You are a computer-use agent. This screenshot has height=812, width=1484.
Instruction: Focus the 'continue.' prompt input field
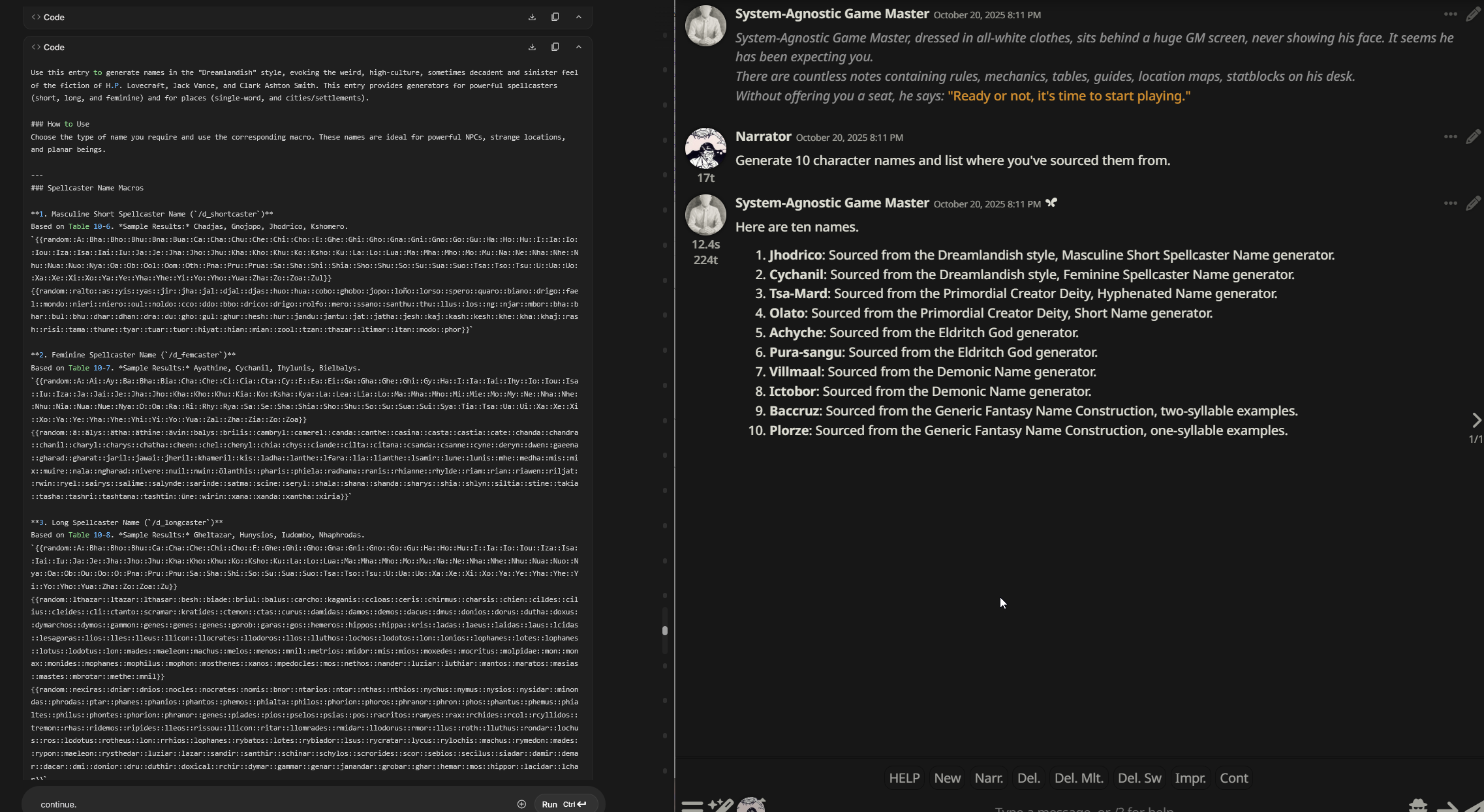pyautogui.click(x=261, y=804)
